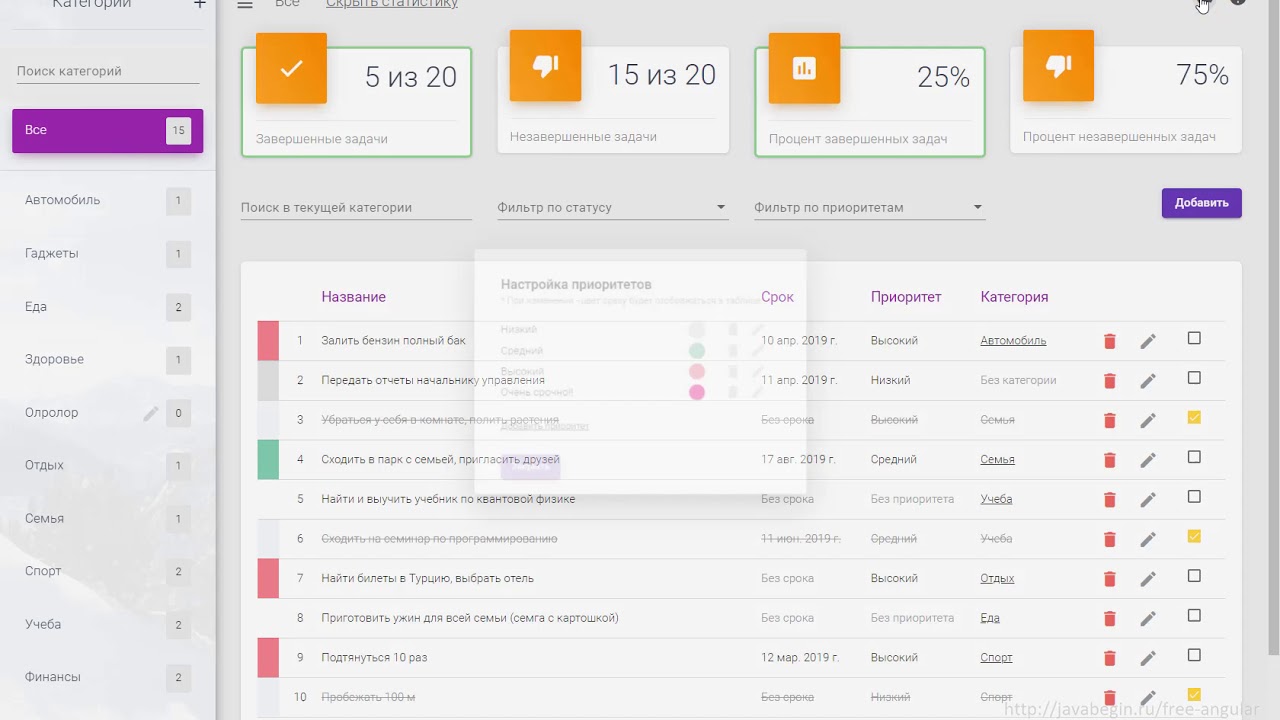Select 'Здоровье' category in sidebar
Viewport: 1280px width, 720px height.
coord(108,359)
